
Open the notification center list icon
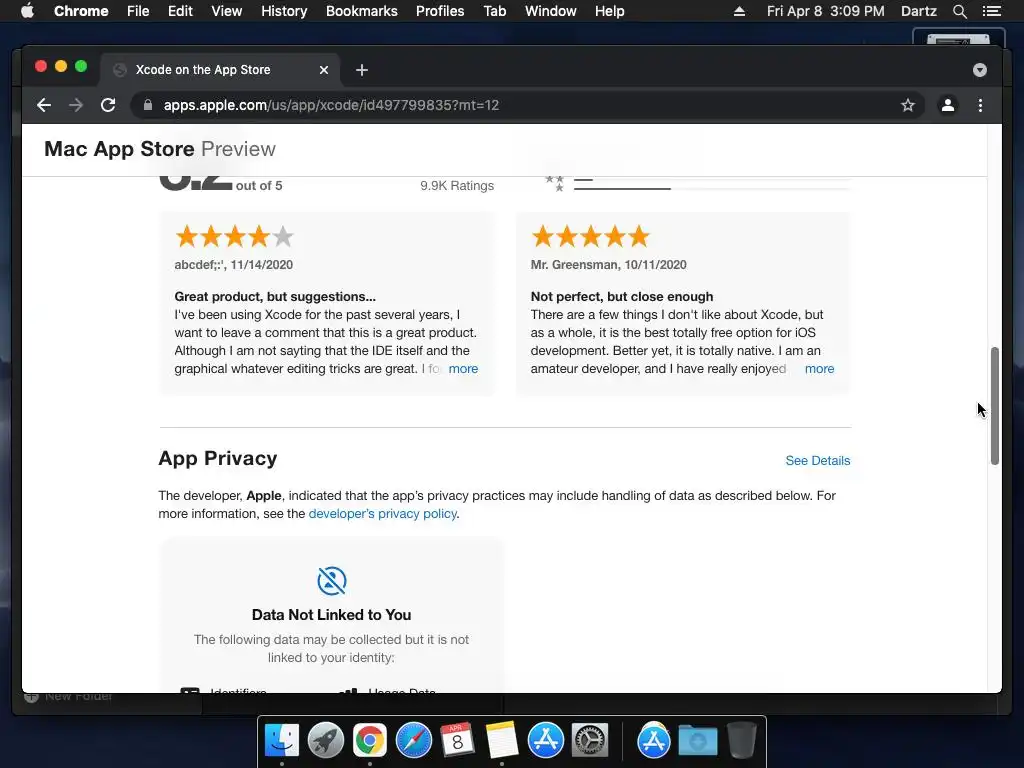991,11
